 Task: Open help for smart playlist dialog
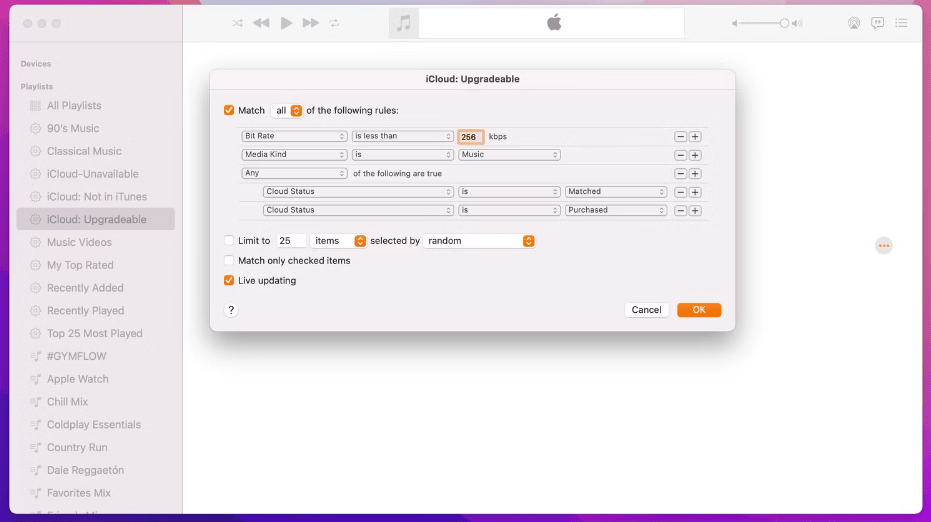click(231, 310)
